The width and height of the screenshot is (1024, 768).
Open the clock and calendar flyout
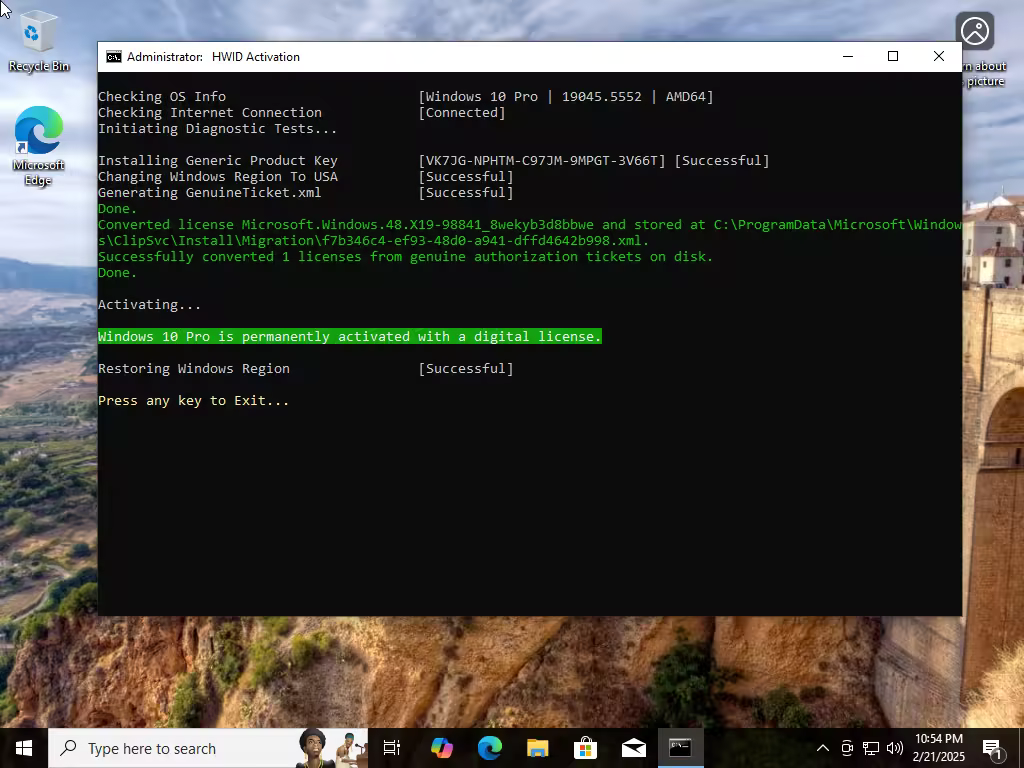tap(938, 748)
